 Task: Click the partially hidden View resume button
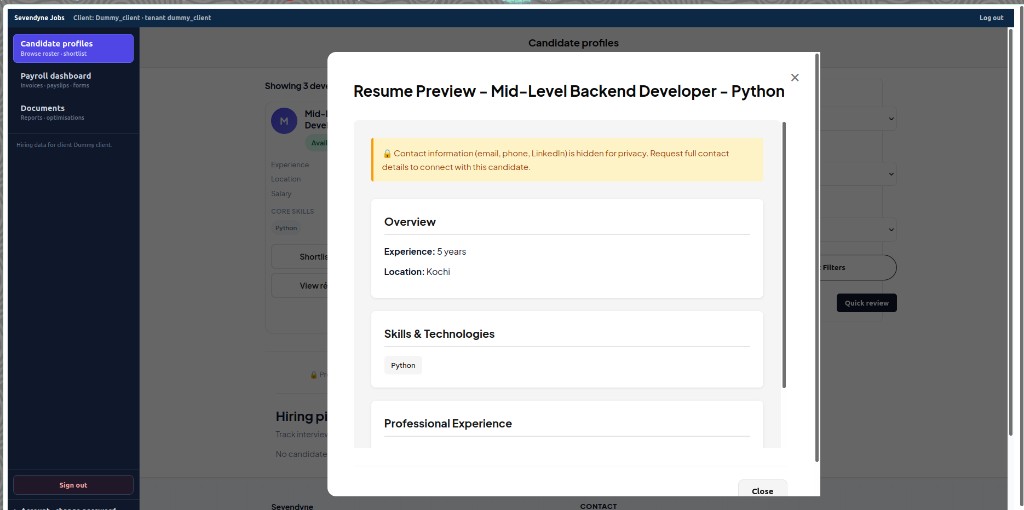300,285
